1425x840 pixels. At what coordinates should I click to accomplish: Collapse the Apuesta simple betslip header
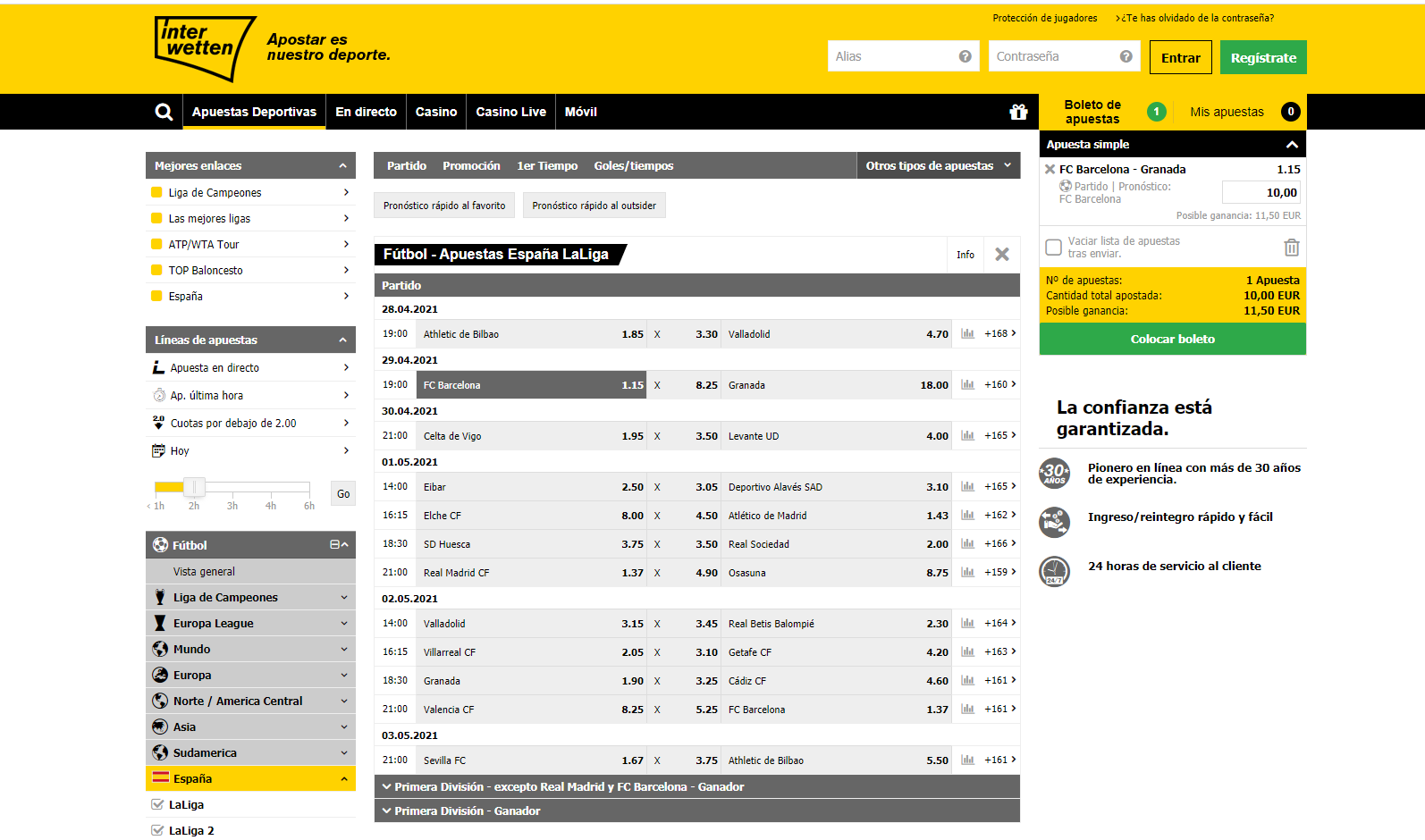point(1292,144)
